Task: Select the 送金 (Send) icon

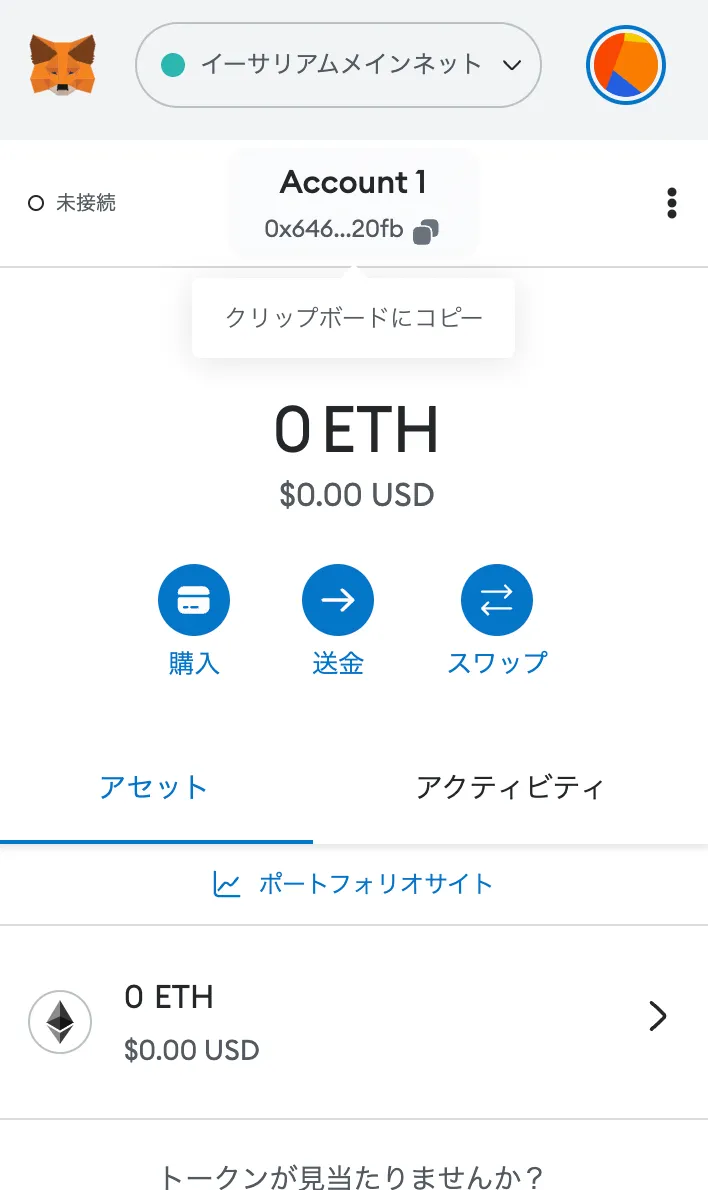Action: click(x=338, y=599)
